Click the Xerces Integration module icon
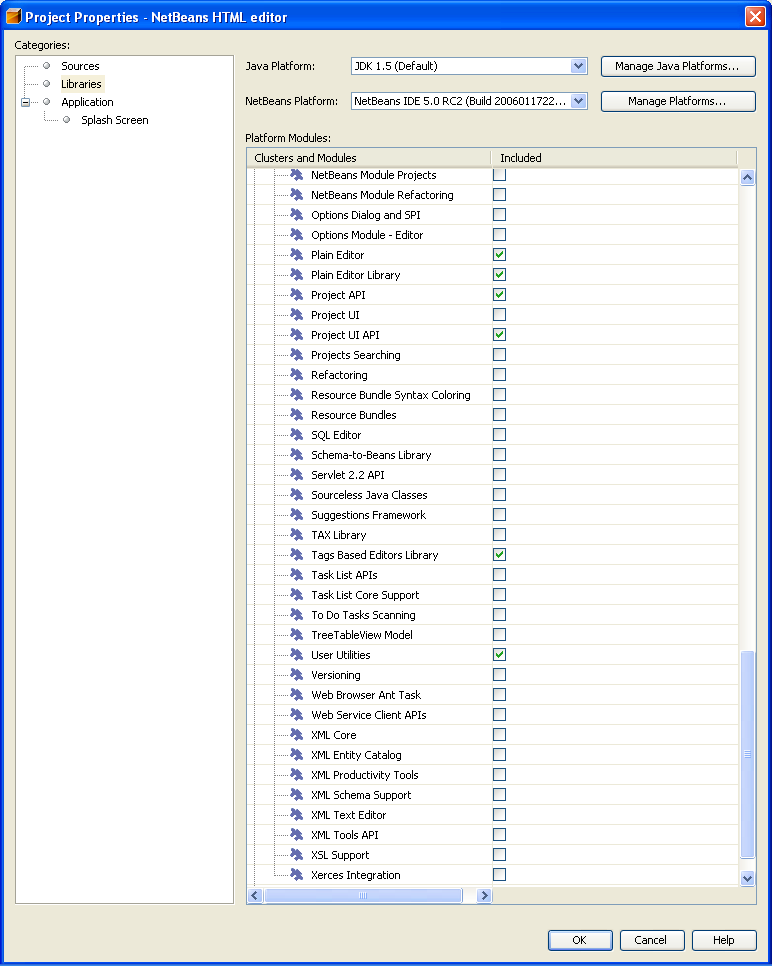The image size is (772, 966). point(297,875)
